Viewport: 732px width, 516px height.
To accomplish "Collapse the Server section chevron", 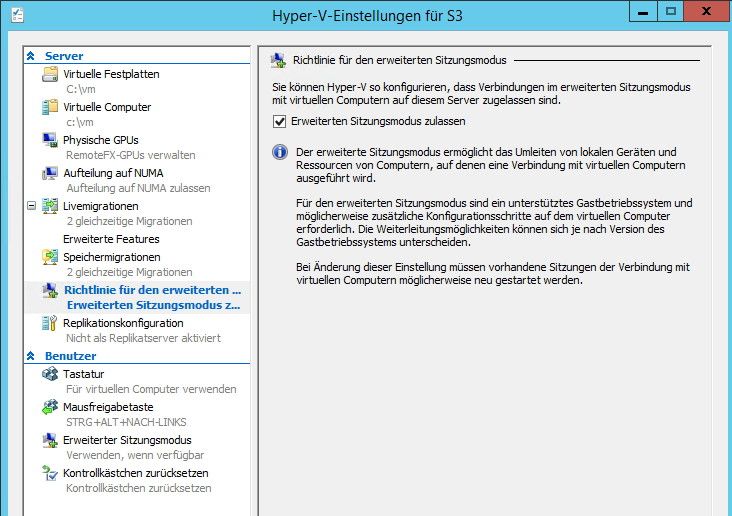I will pyautogui.click(x=31, y=56).
